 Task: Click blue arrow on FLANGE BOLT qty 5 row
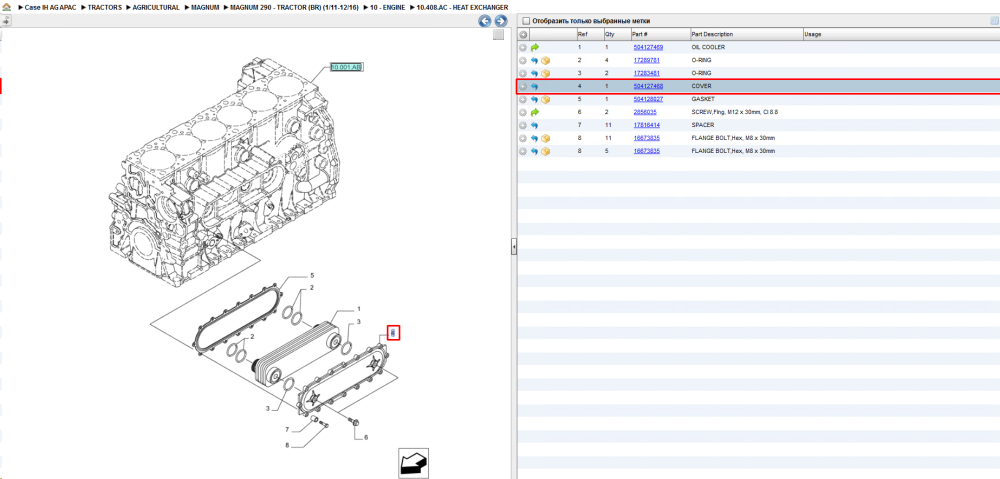(x=534, y=152)
